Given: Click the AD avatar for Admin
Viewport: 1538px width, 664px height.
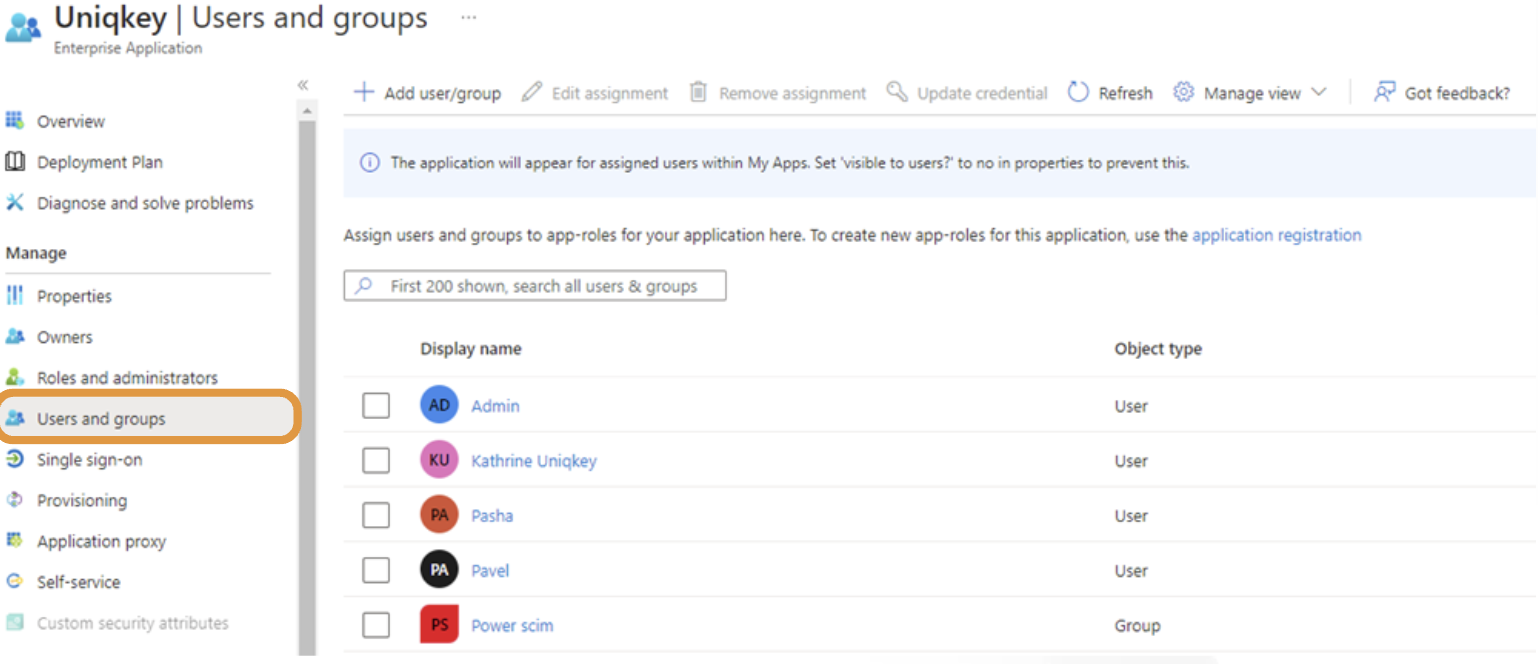Looking at the screenshot, I should pos(439,405).
